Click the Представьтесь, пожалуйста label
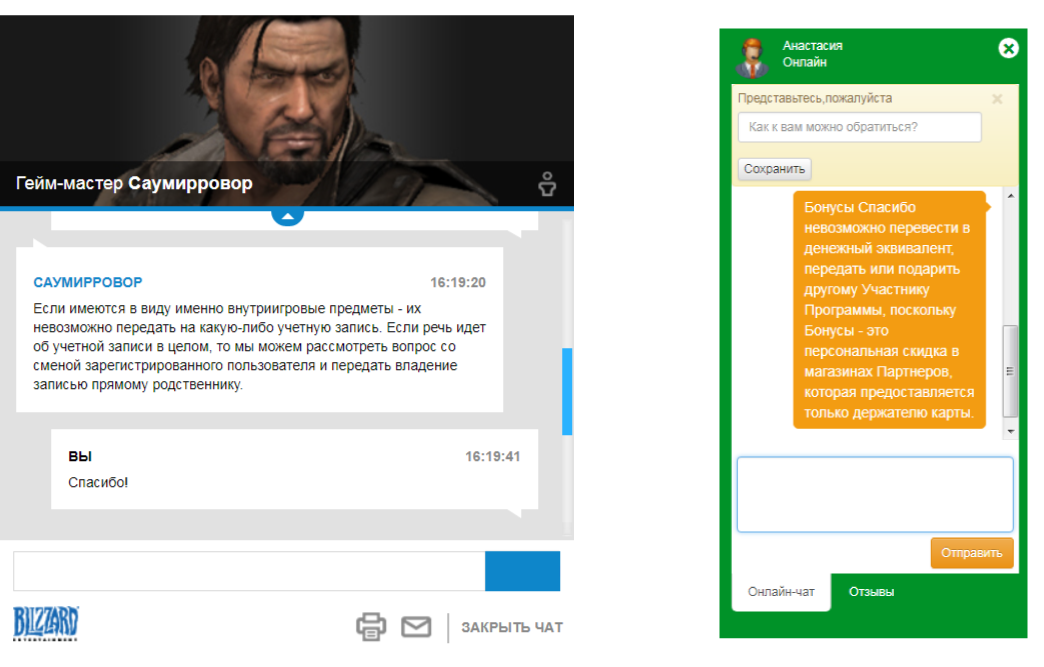 click(815, 99)
